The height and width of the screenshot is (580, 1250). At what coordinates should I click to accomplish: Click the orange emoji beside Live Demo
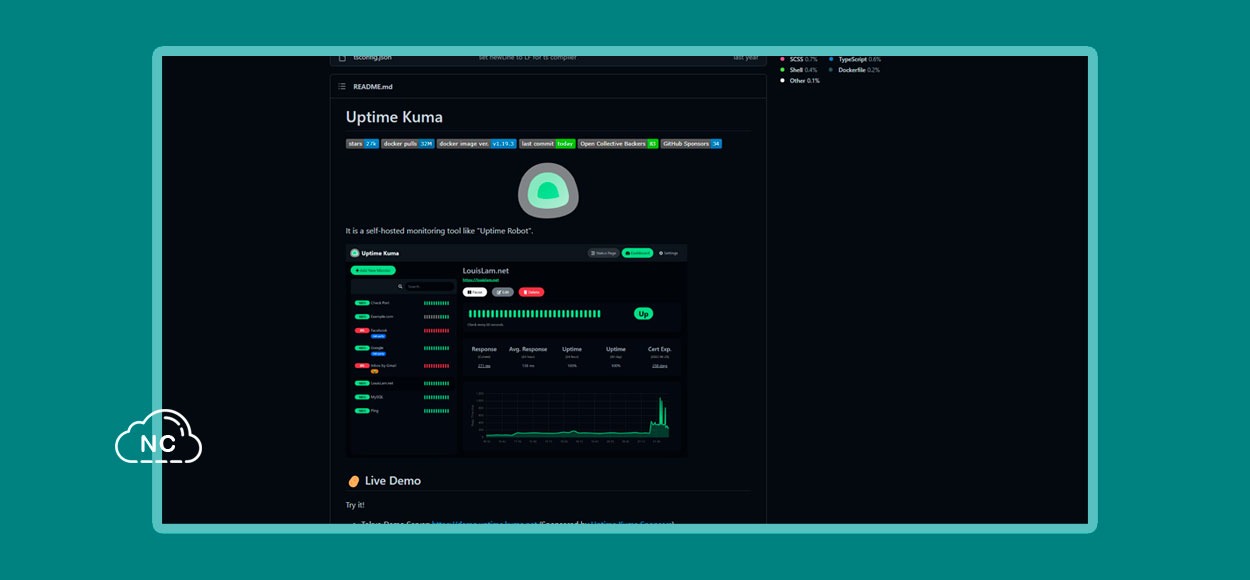353,481
